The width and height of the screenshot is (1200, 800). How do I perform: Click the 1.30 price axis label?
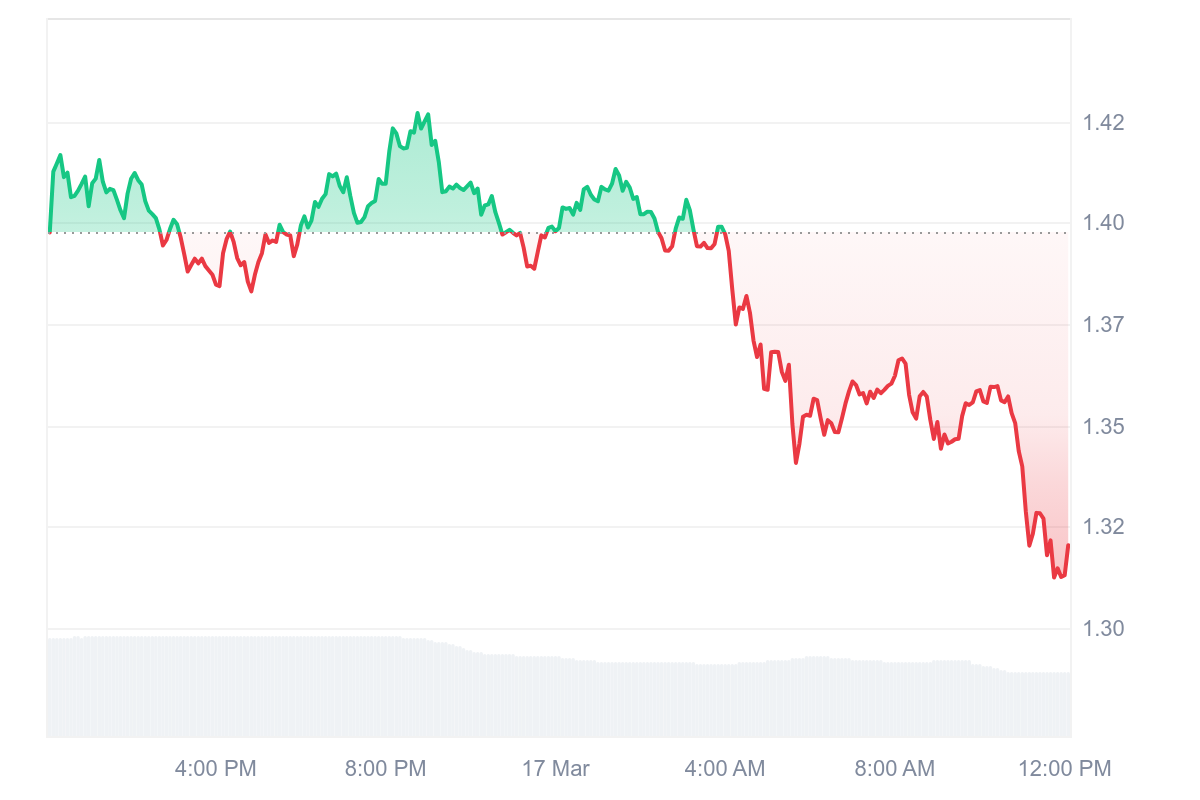(x=1104, y=628)
